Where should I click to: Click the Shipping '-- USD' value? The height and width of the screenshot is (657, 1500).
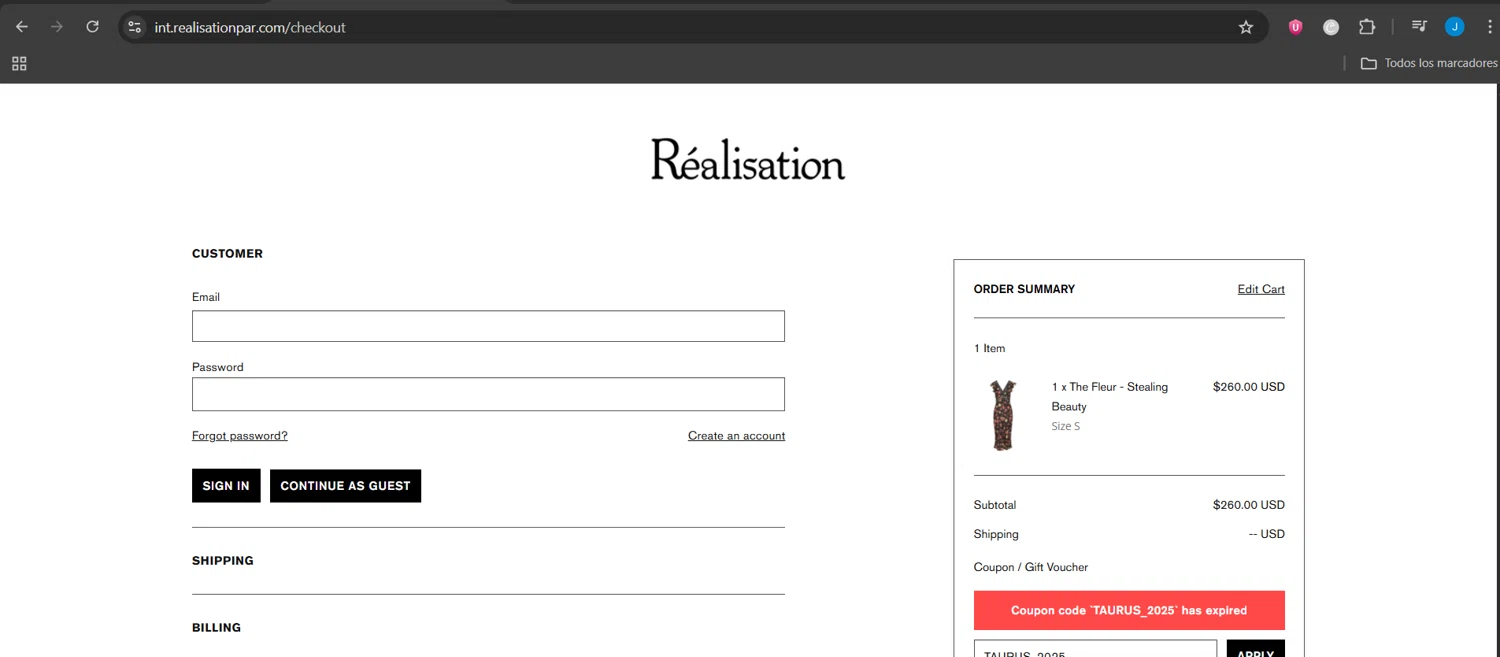[1266, 534]
